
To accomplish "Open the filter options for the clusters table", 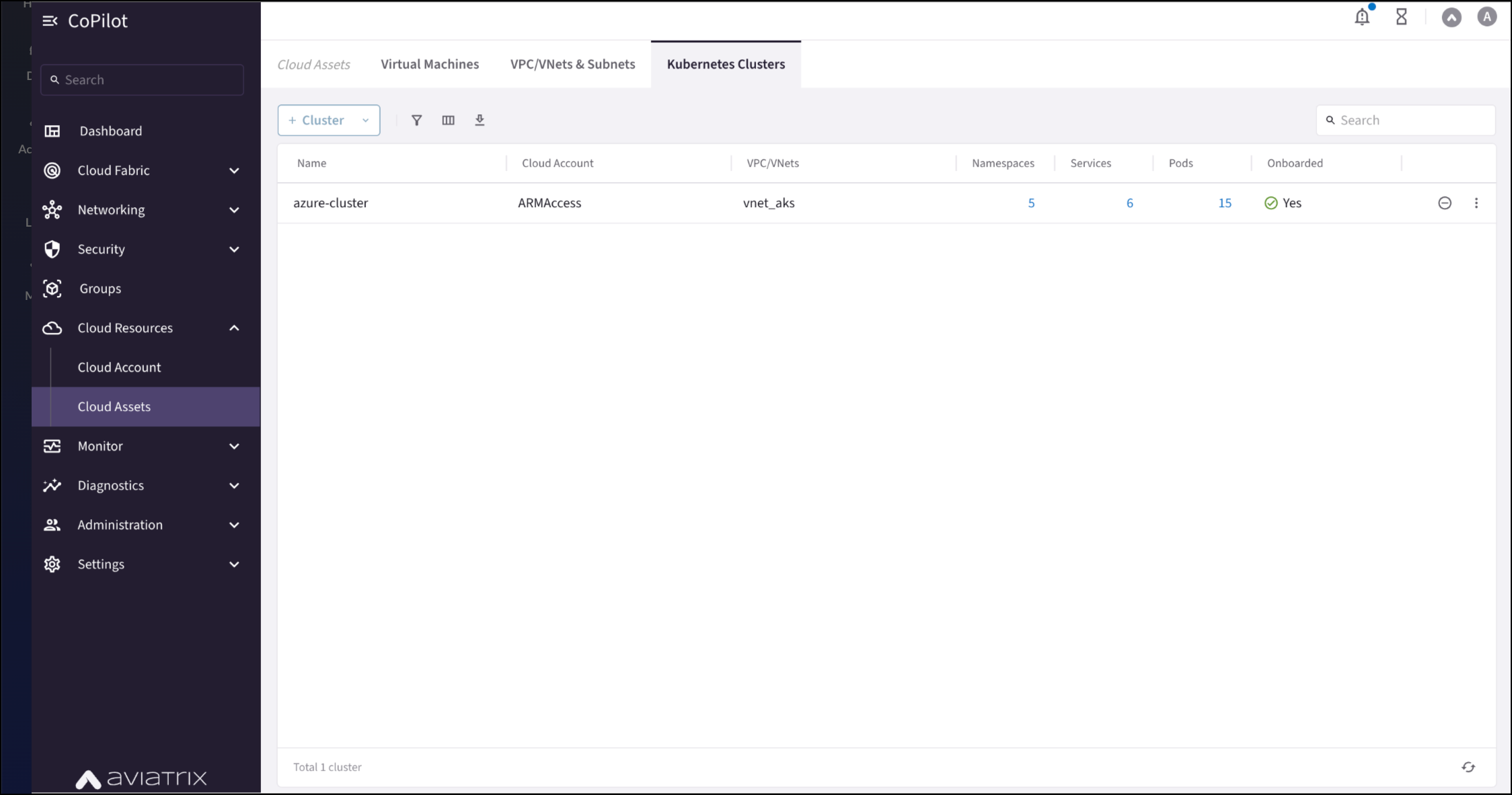I will point(417,120).
